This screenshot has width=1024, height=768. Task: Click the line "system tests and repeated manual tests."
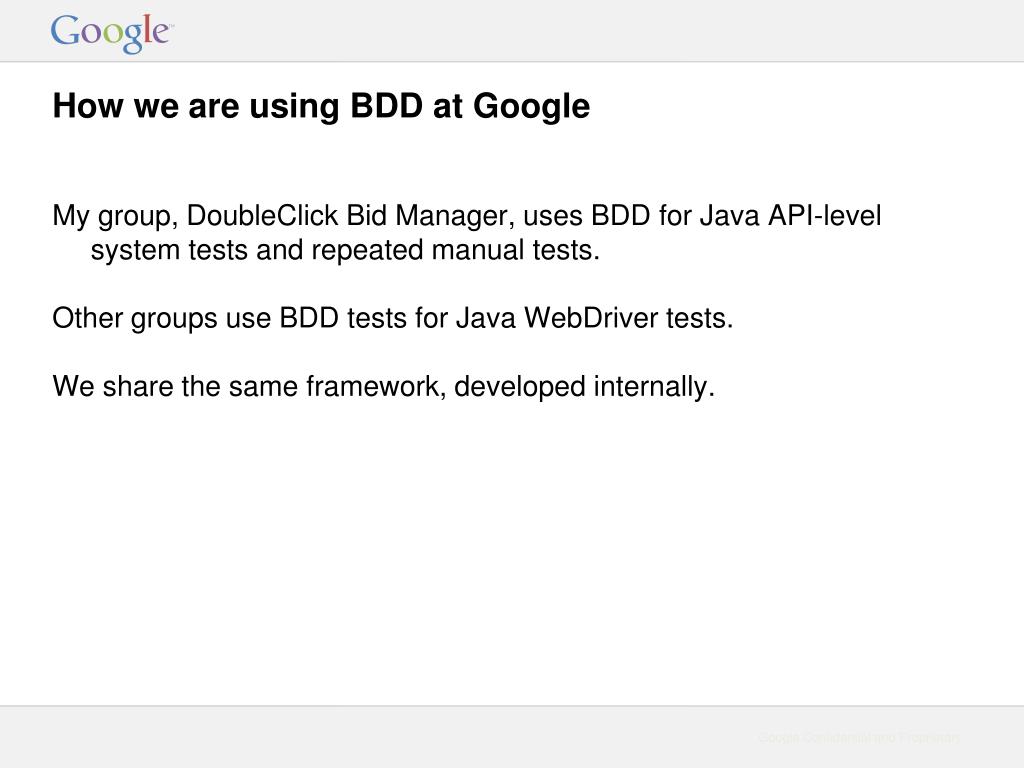pyautogui.click(x=345, y=250)
